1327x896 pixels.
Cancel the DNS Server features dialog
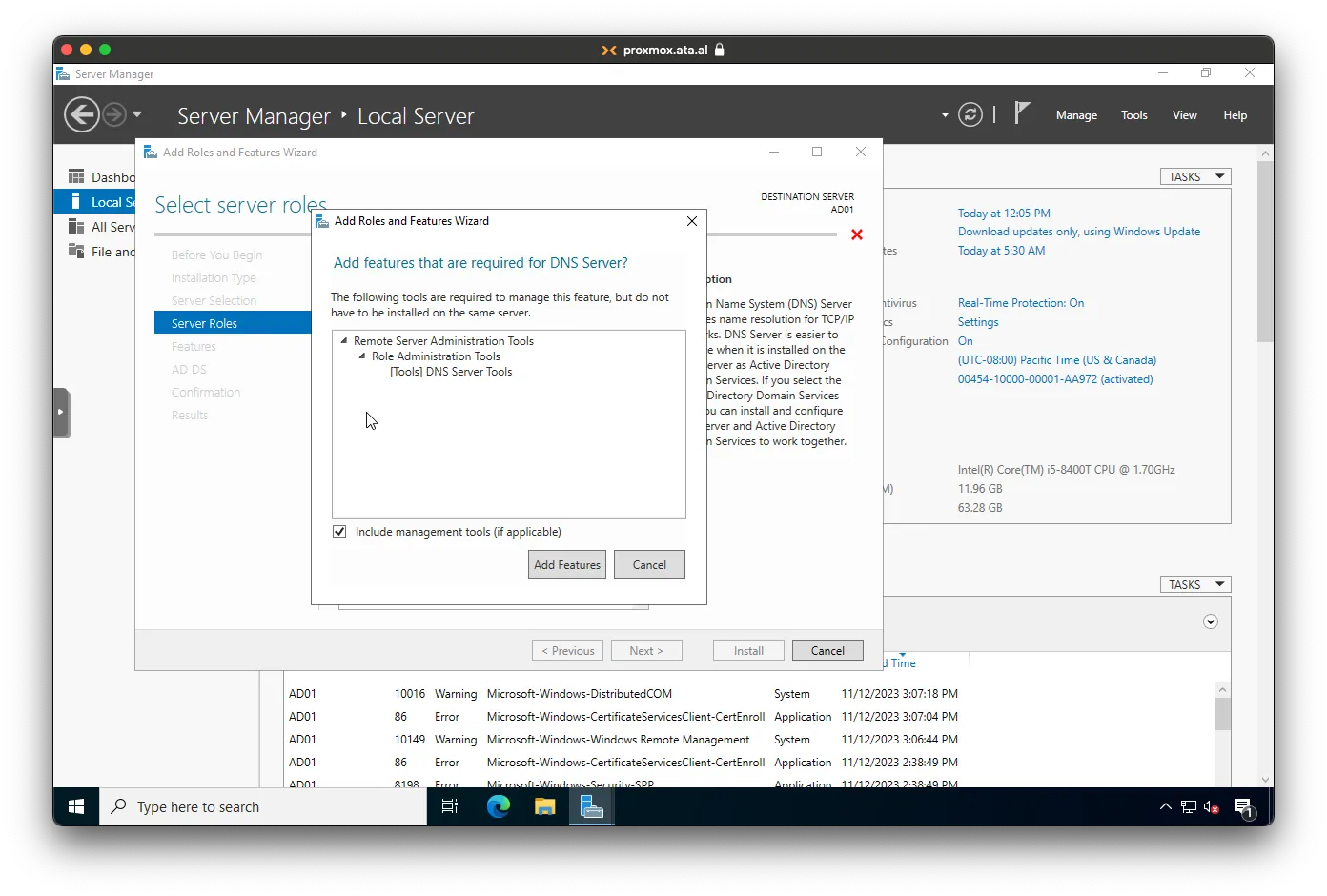(x=649, y=565)
